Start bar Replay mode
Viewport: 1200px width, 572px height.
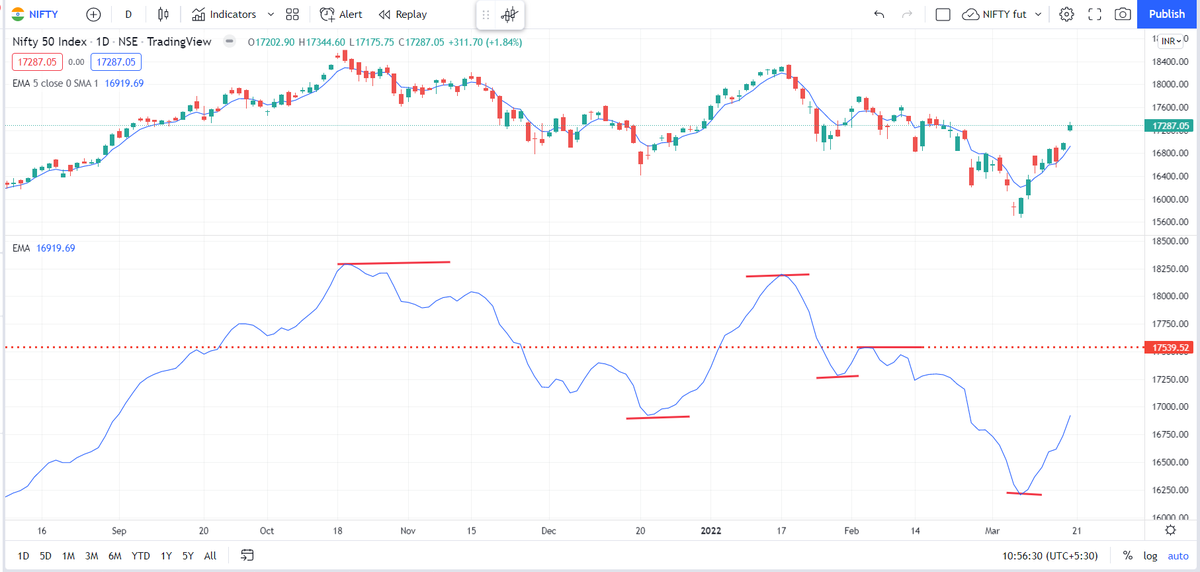tap(402, 14)
